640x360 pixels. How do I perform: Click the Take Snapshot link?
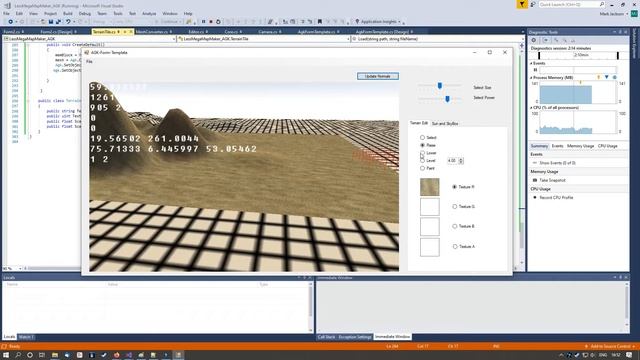[552, 180]
